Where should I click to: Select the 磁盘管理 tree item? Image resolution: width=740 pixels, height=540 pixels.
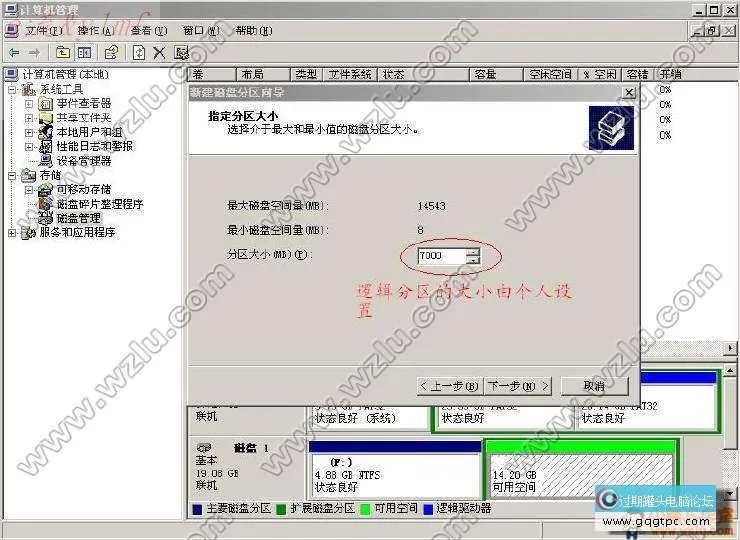pyautogui.click(x=78, y=218)
